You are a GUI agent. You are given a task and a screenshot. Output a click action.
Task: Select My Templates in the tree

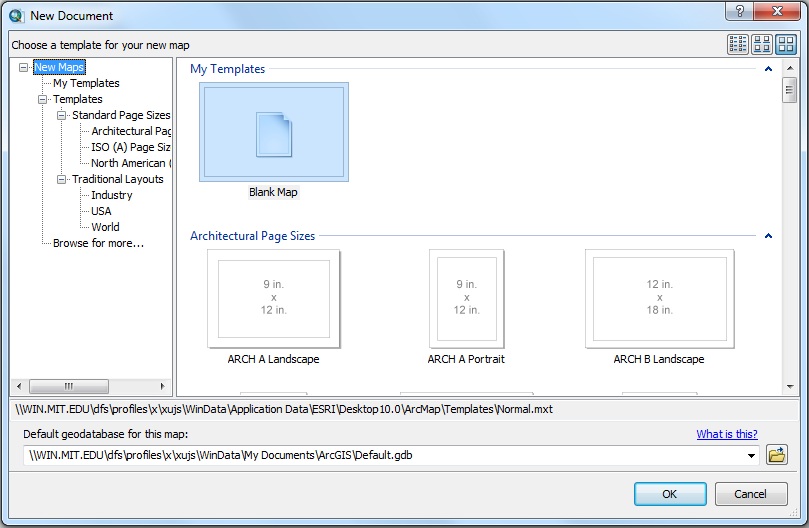(86, 84)
